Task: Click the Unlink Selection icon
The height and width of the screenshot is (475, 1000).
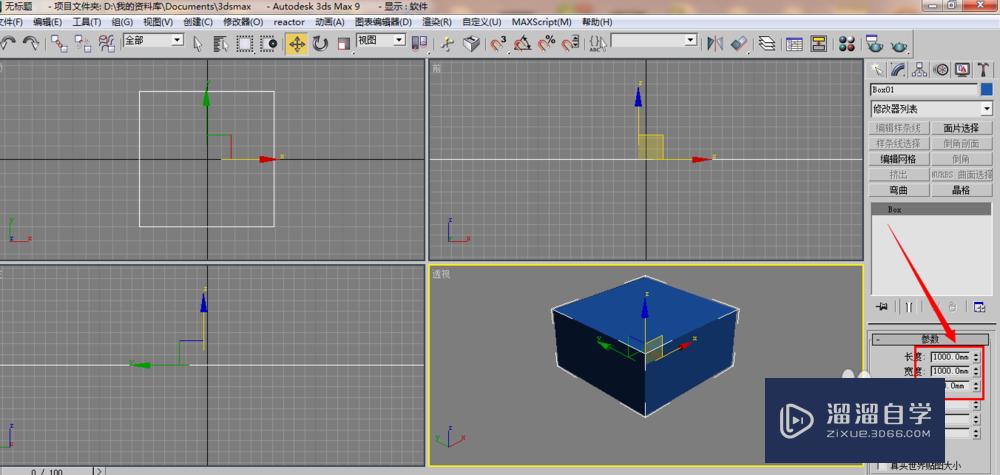Action: (83, 43)
